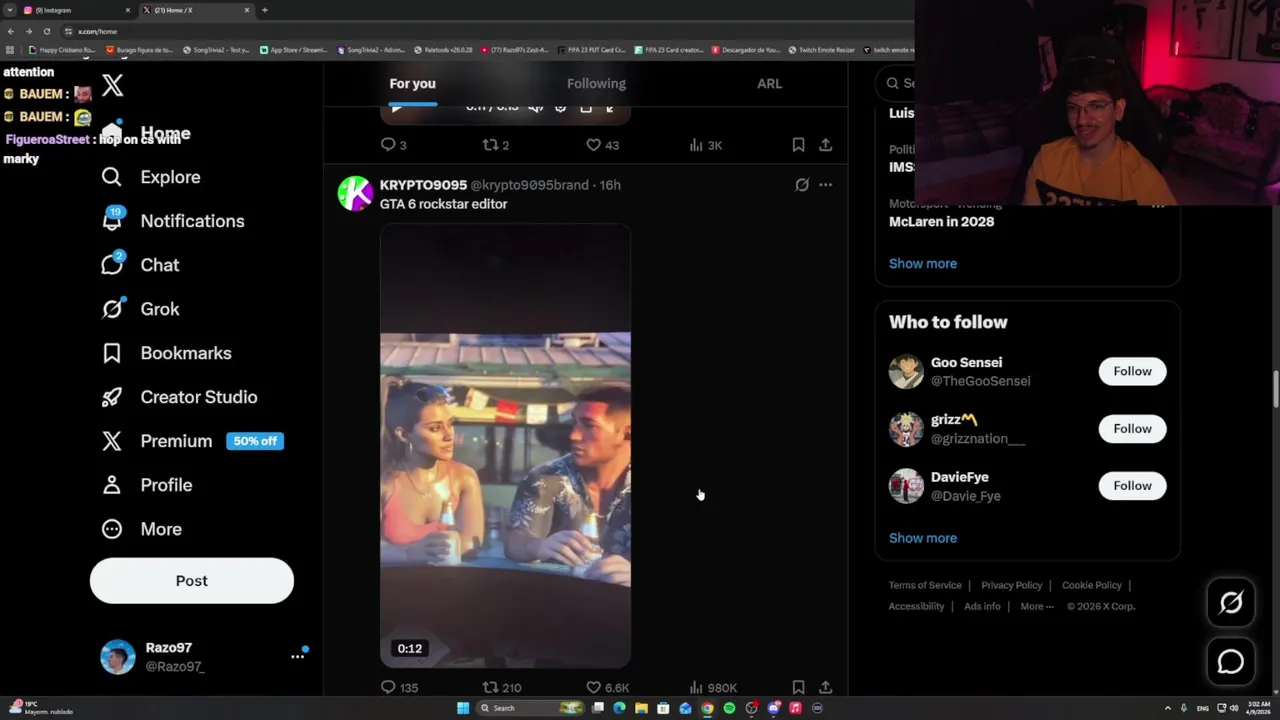Show hidden system tray icons
This screenshot has height=720, width=1280.
click(x=1168, y=708)
